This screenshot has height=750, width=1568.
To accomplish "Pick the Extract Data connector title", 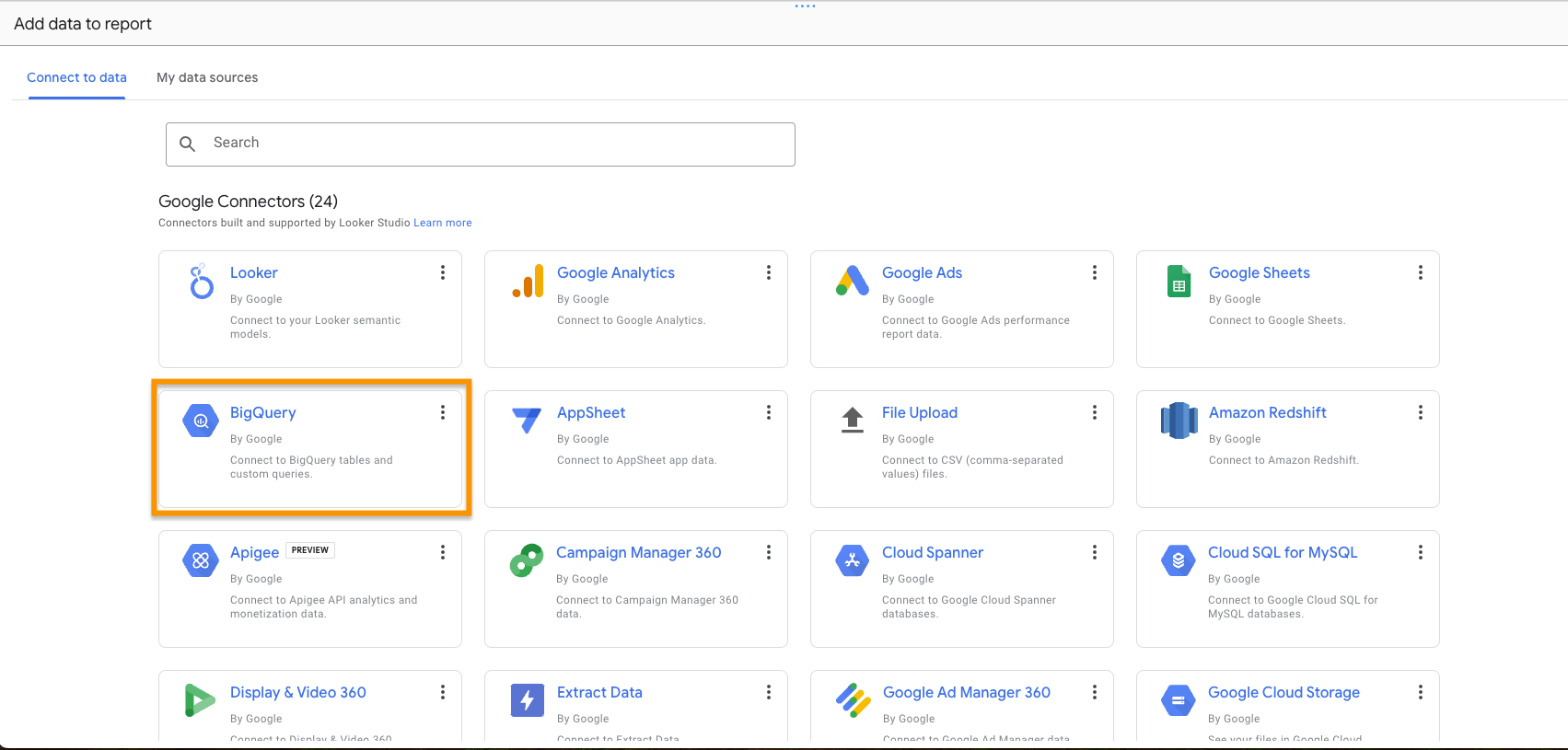I will pyautogui.click(x=599, y=692).
